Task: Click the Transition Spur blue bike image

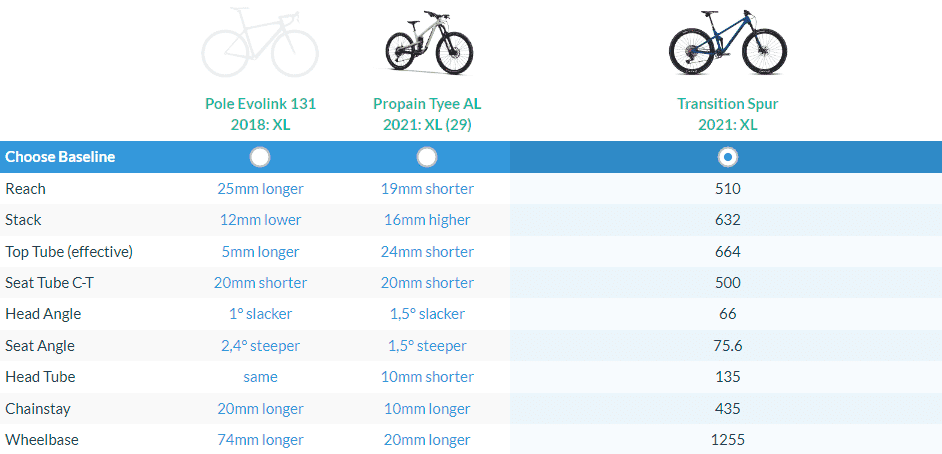Action: click(x=728, y=42)
